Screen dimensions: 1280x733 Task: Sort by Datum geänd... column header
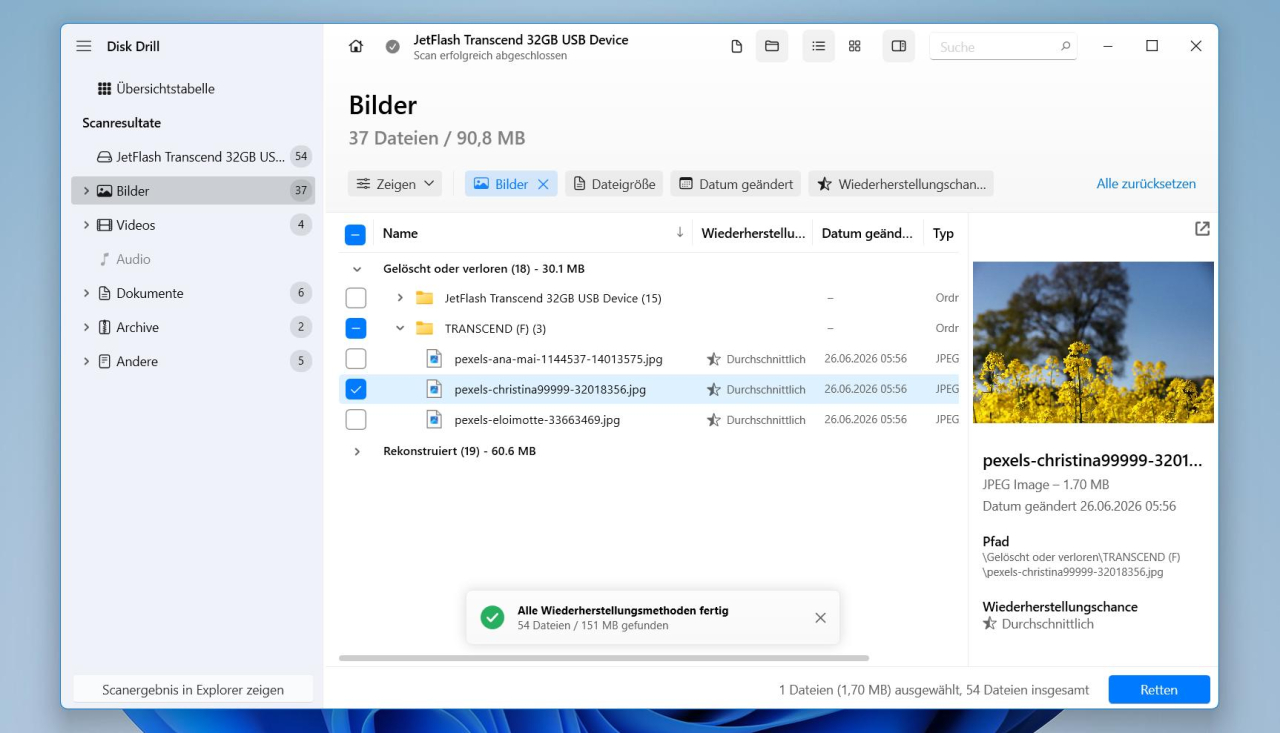coord(867,233)
